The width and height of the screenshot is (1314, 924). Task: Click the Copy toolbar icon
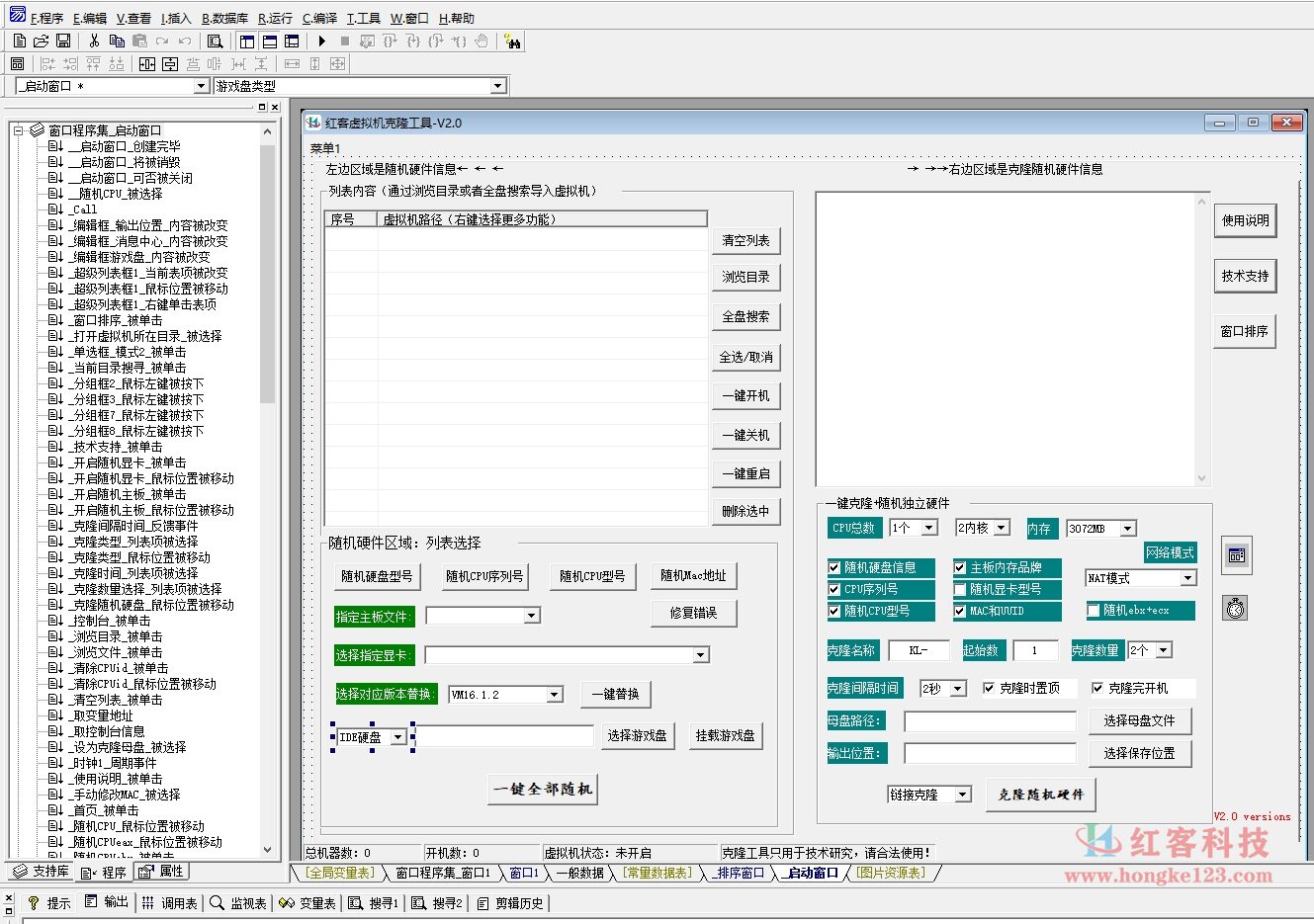click(117, 42)
